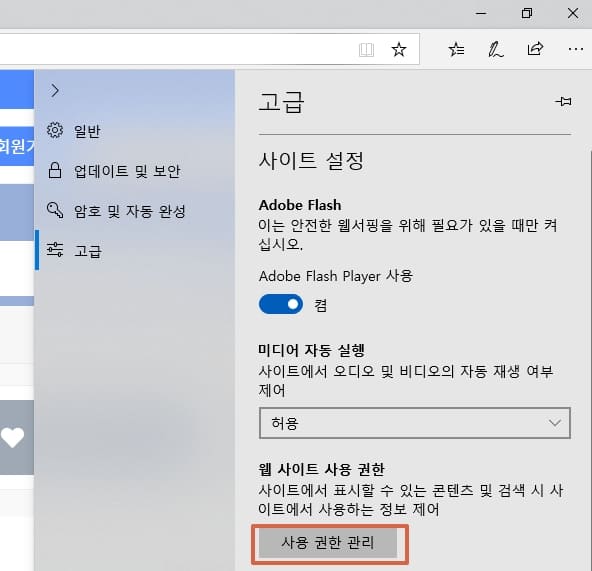592x571 pixels.
Task: Pin the settings pane with pushpin icon
Action: (563, 101)
